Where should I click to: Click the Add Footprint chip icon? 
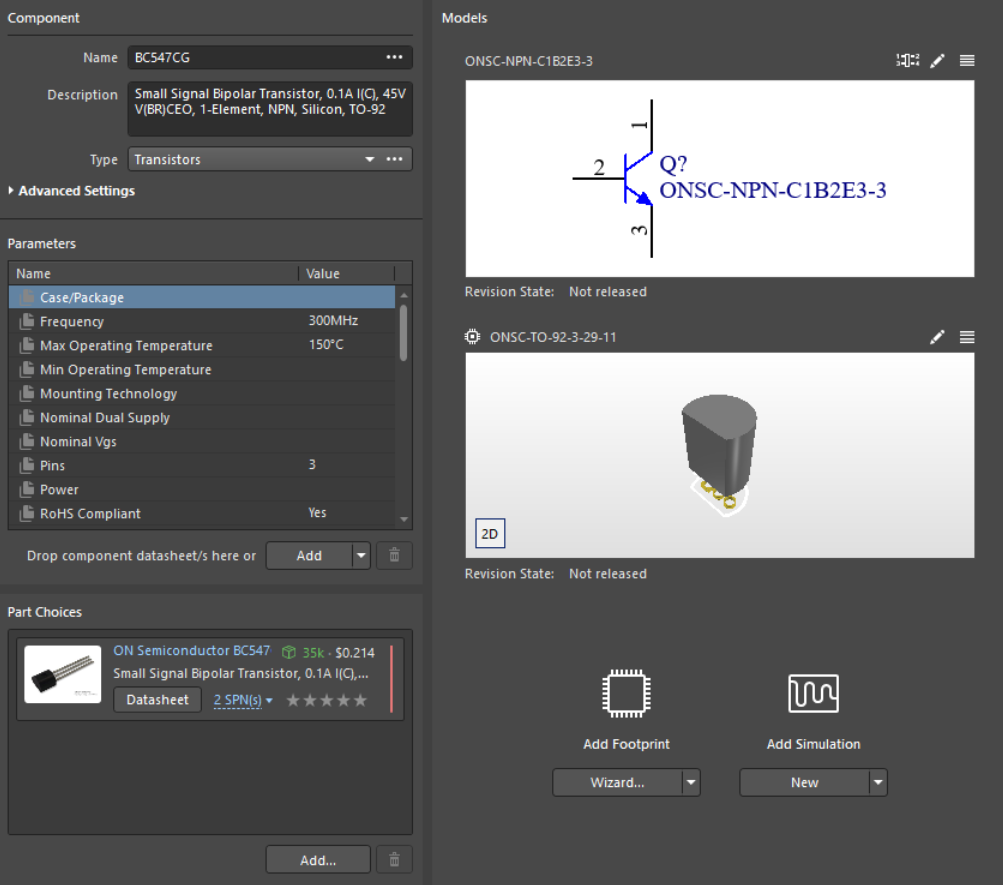[626, 693]
